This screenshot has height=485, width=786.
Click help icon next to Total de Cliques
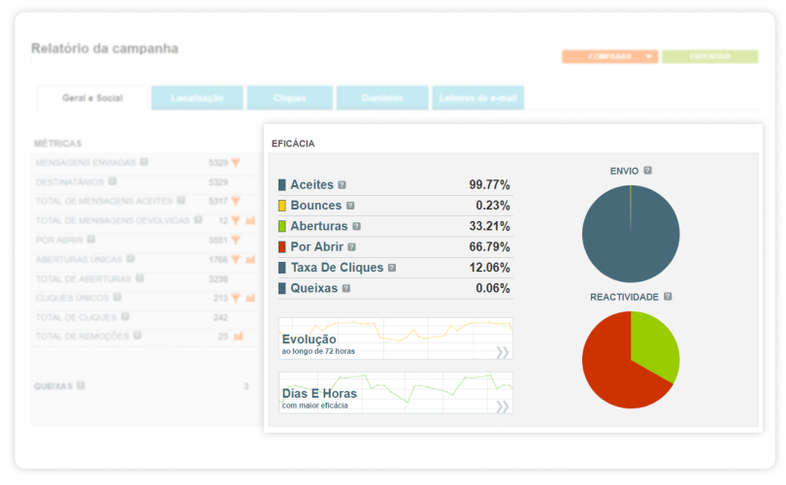point(125,317)
